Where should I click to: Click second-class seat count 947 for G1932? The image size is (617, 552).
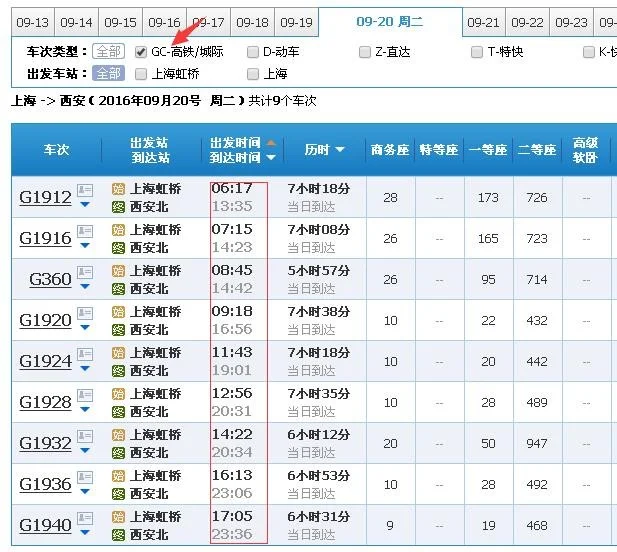coord(537,443)
